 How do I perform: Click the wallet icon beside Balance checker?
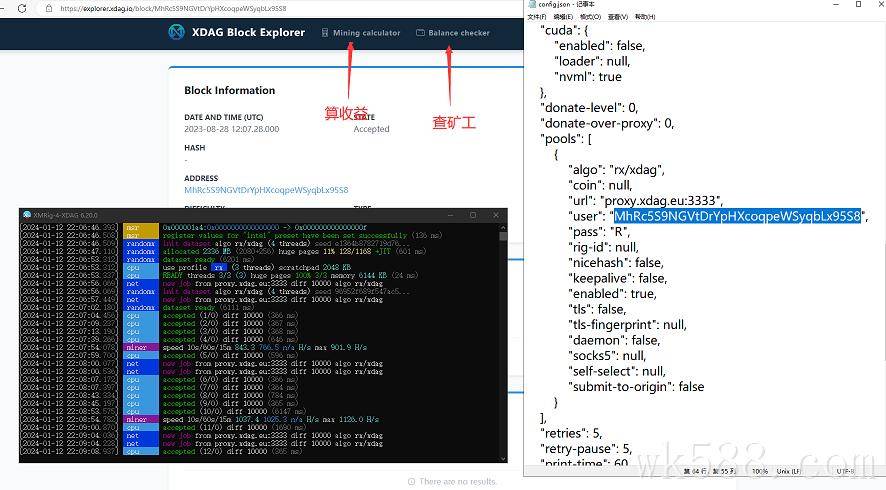pyautogui.click(x=420, y=33)
